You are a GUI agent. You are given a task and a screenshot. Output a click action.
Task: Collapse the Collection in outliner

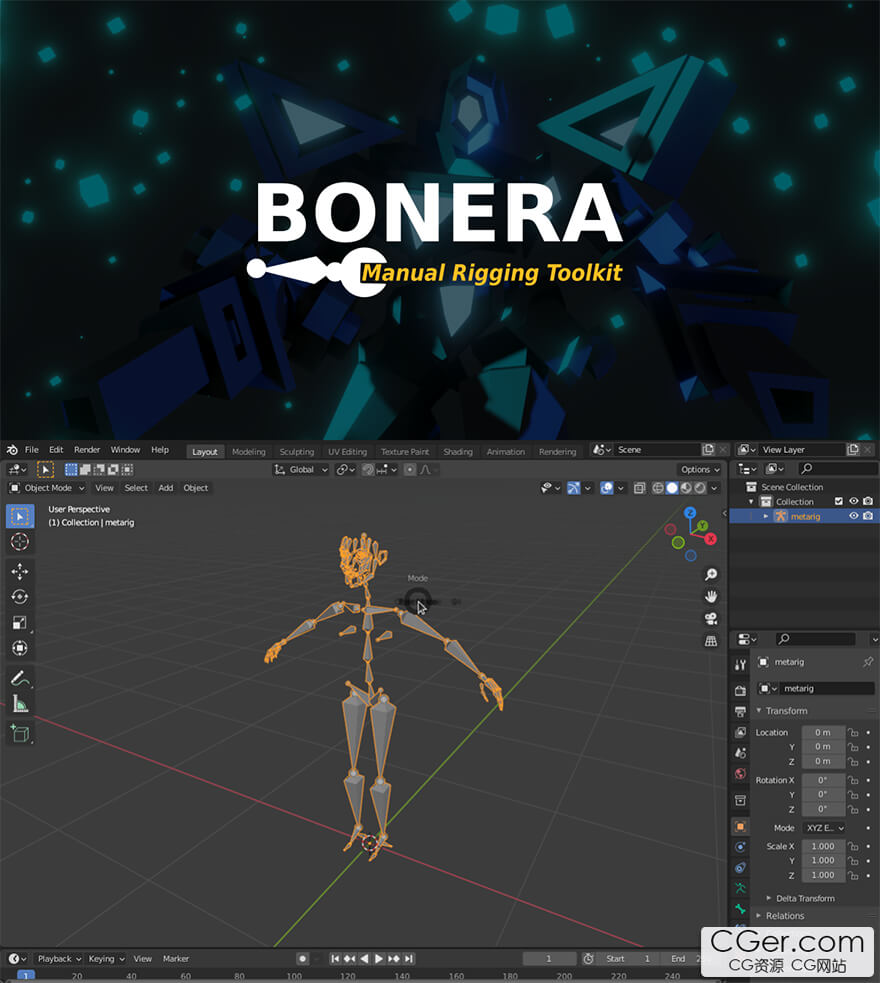[751, 502]
